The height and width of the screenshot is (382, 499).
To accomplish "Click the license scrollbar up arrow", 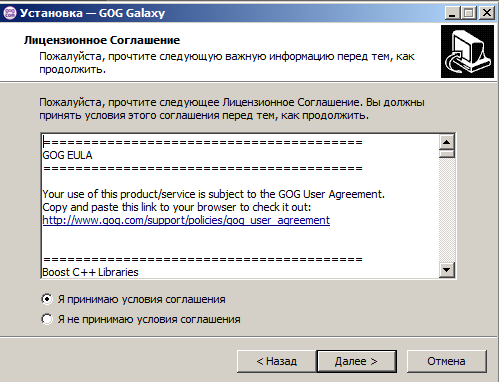I will (x=447, y=142).
